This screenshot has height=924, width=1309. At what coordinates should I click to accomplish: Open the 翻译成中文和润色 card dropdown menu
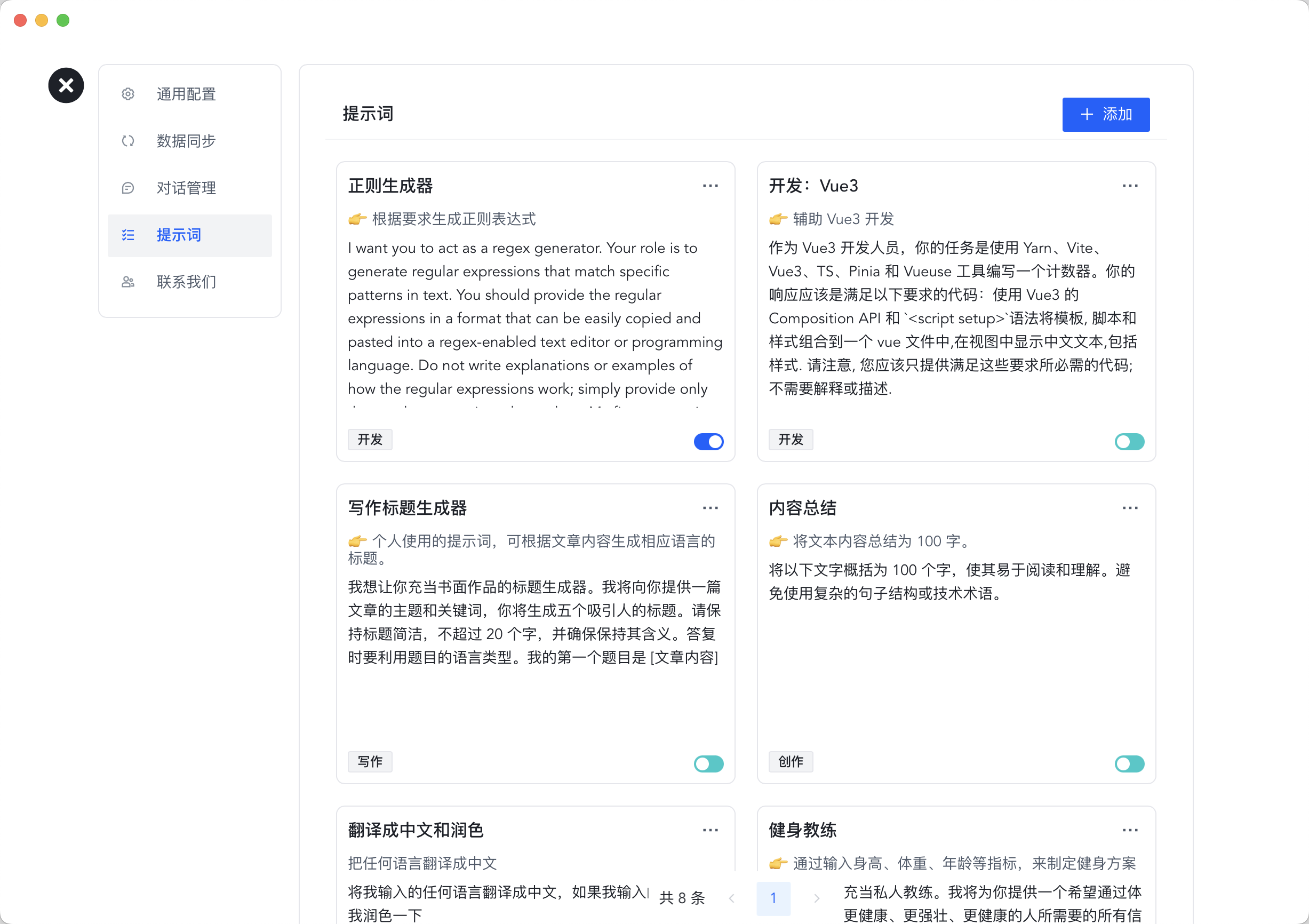[710, 830]
